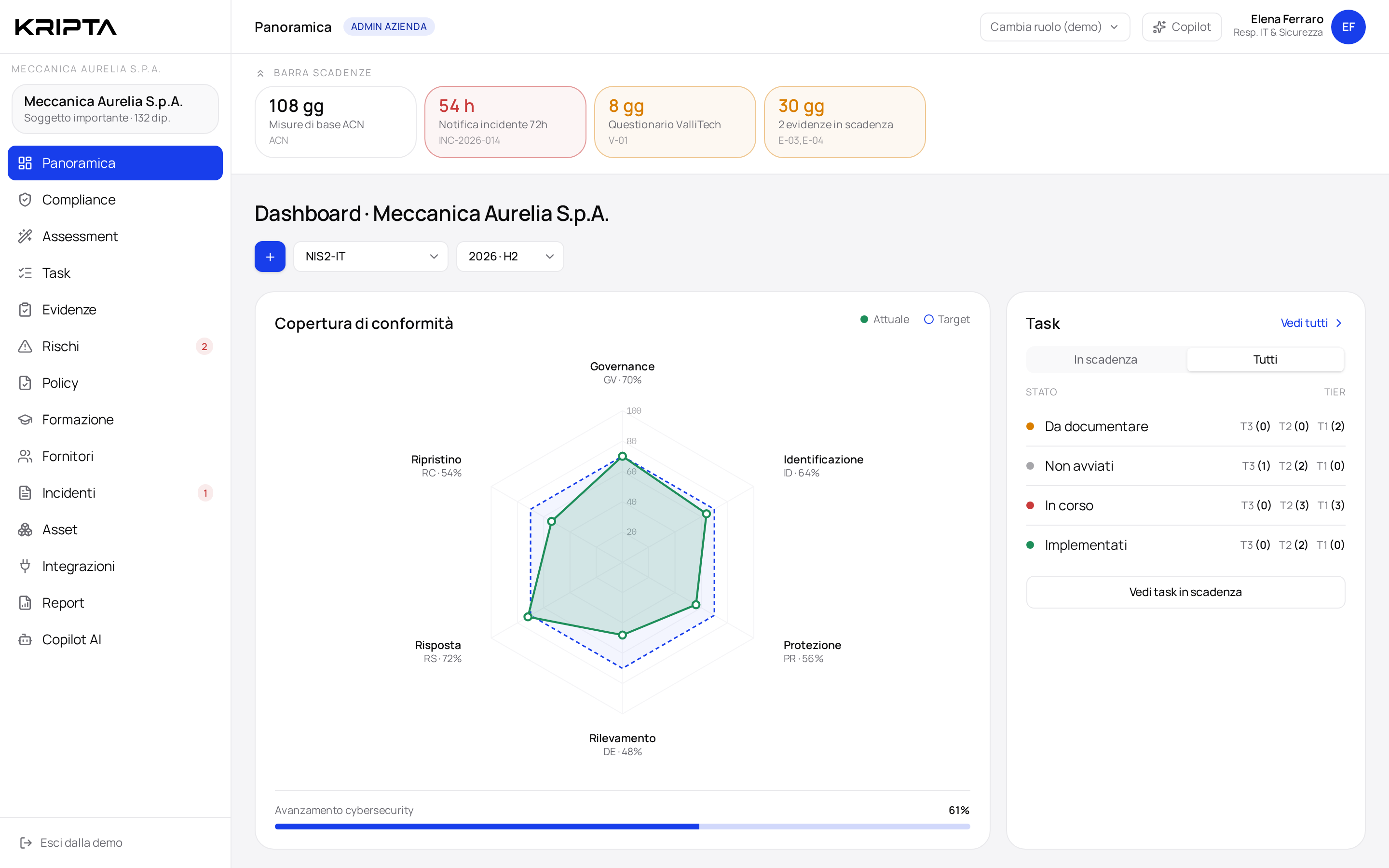Click the red In corso status dot
This screenshot has height=868, width=1389.
(x=1030, y=506)
